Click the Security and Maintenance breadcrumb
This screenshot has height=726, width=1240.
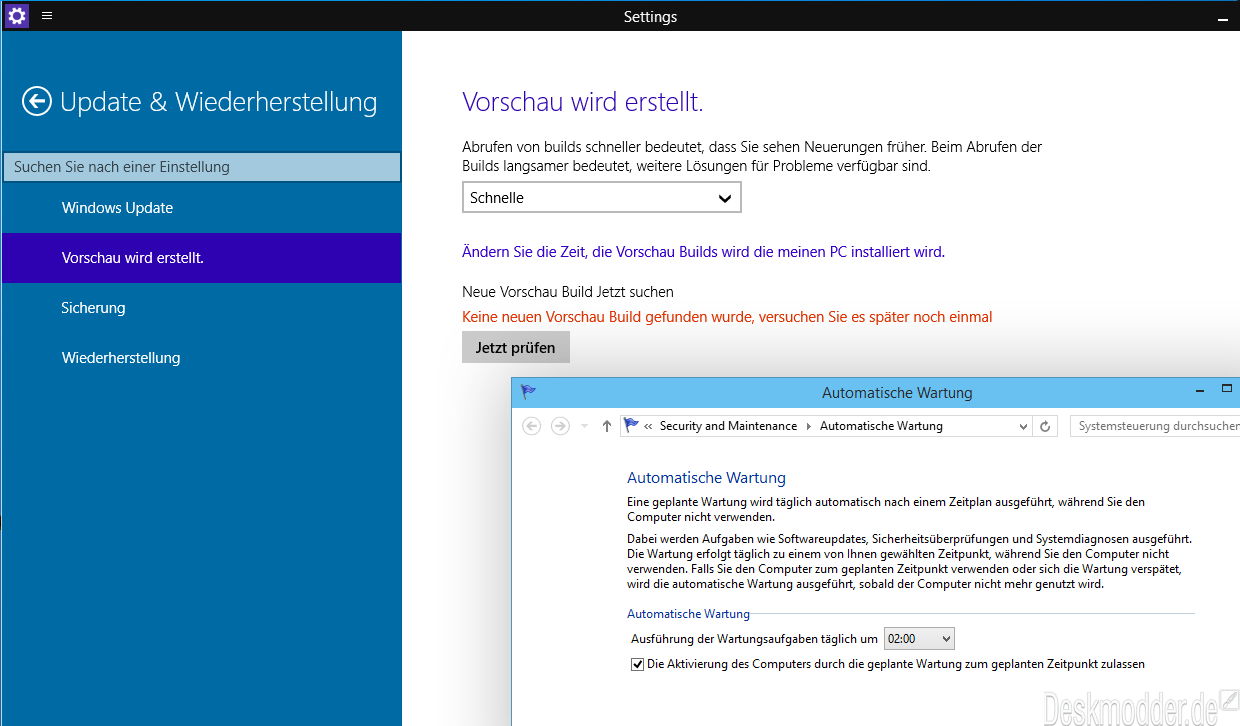[728, 426]
